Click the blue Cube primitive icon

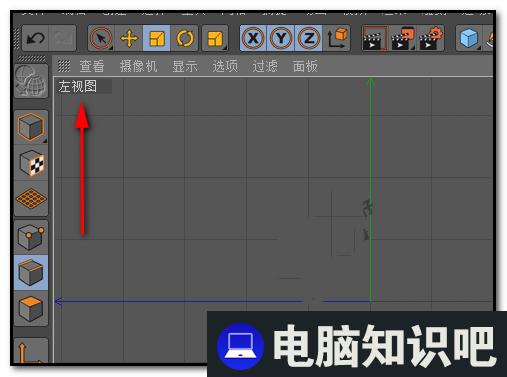[x=469, y=38]
